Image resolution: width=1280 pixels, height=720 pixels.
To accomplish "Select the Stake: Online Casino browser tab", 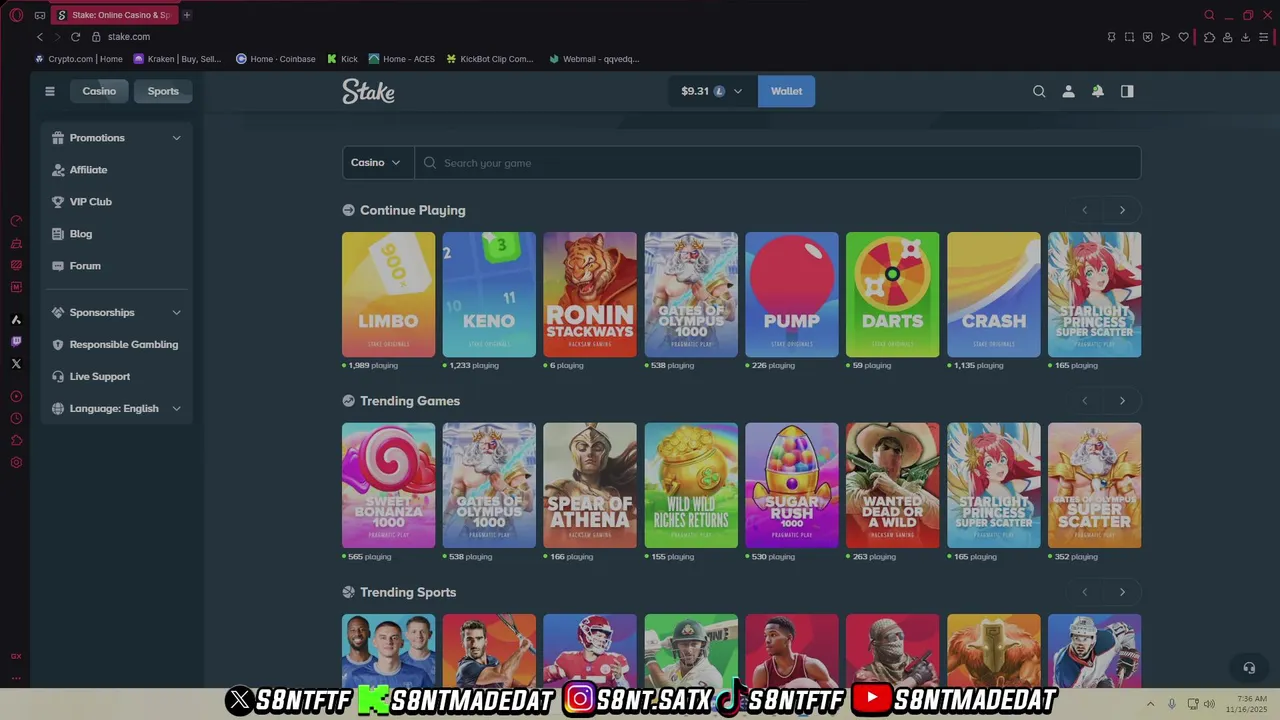I will [114, 15].
